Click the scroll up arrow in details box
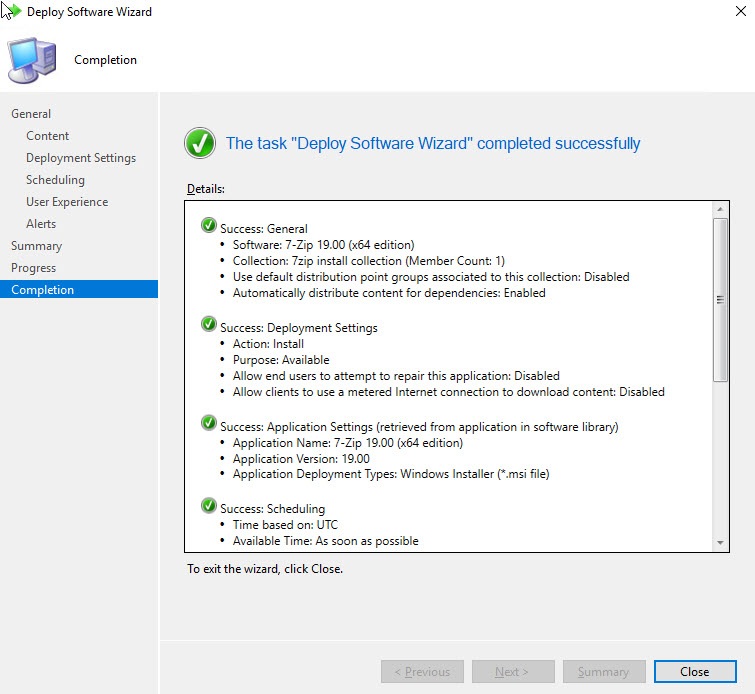This screenshot has width=755, height=694. (720, 208)
